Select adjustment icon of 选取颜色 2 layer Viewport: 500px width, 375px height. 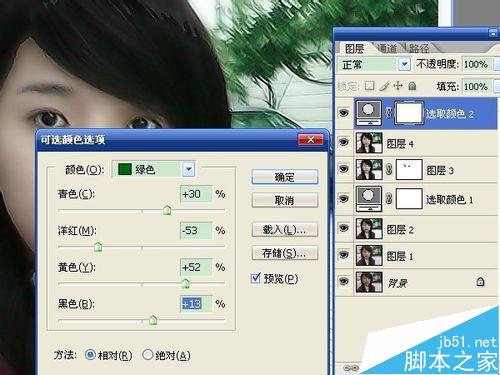pos(369,113)
